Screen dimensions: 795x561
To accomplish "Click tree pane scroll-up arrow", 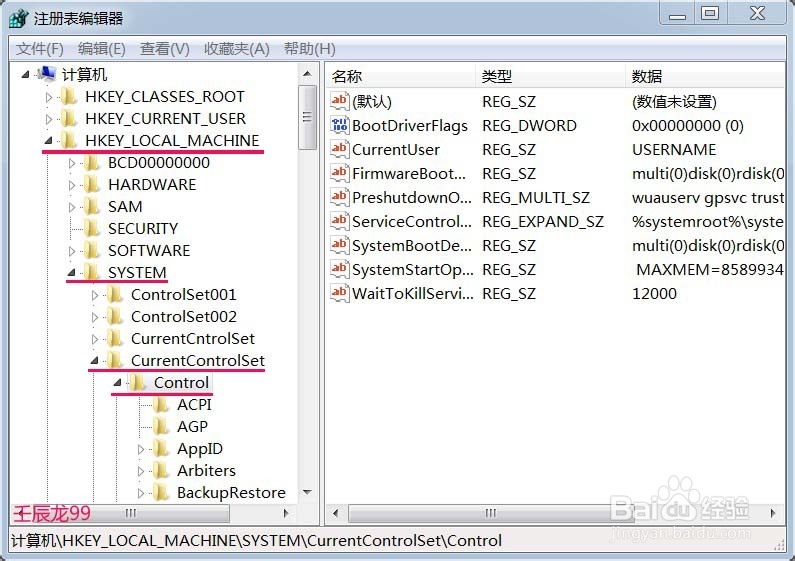I will (307, 74).
